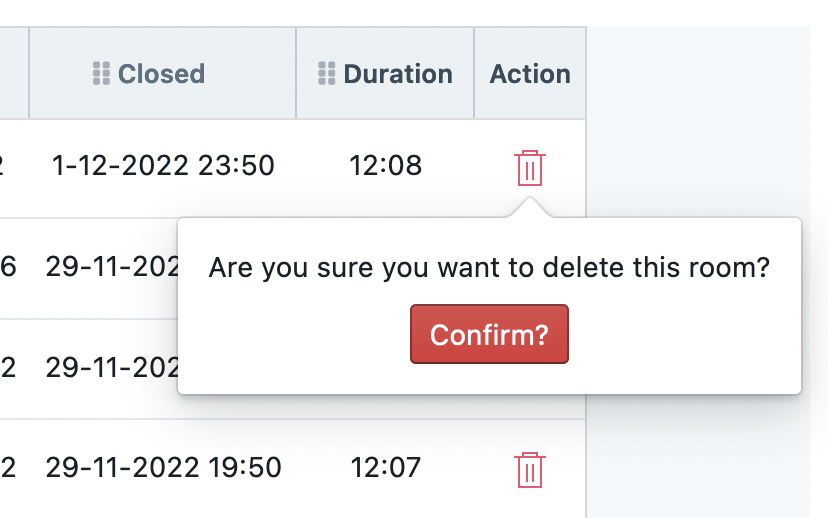Image resolution: width=828 pixels, height=518 pixels.
Task: Delete room closed 1-12-2022 23:50
Action: click(x=530, y=168)
